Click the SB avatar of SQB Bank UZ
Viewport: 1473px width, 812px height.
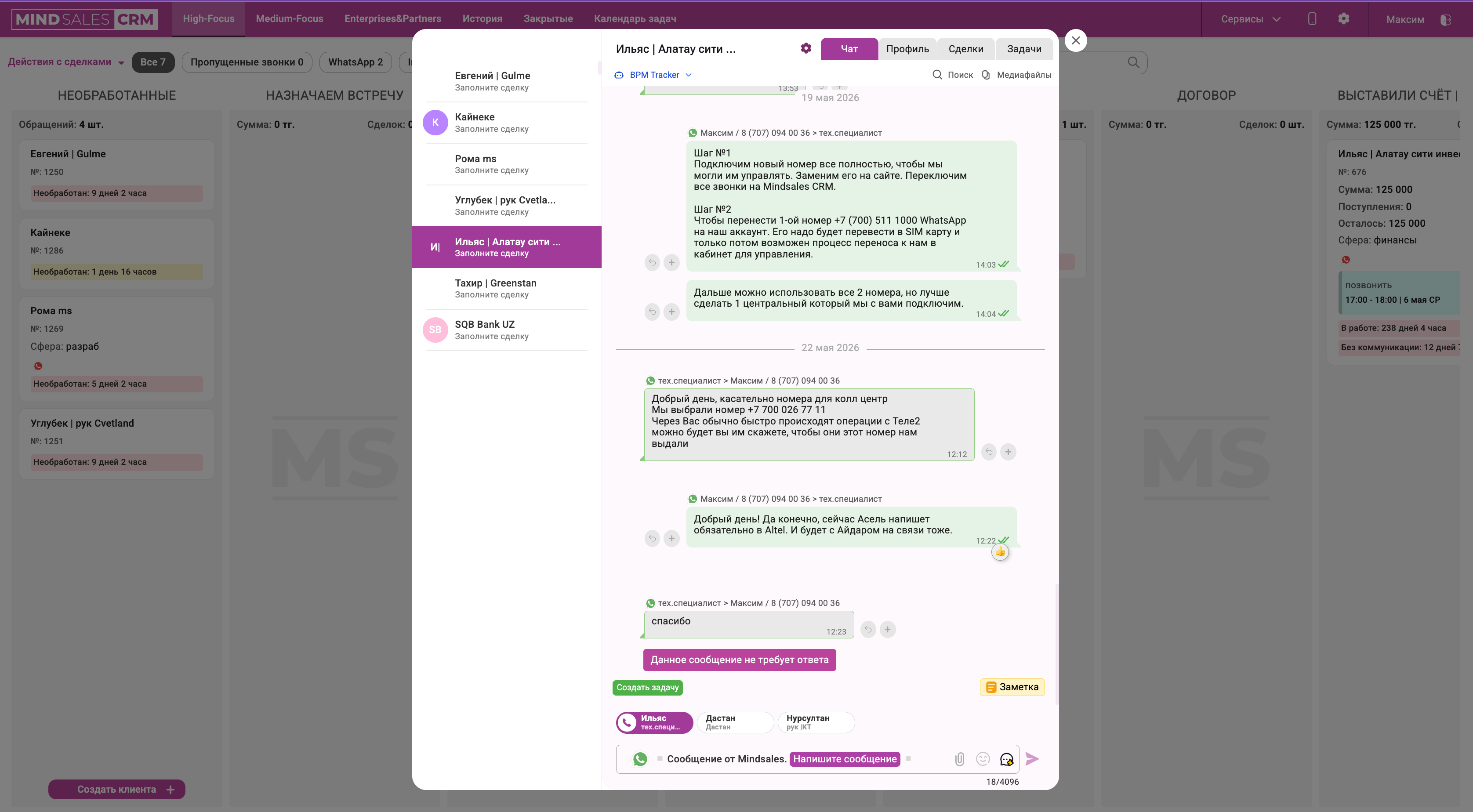(435, 330)
